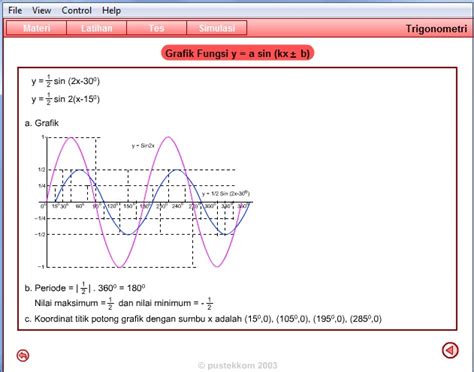Open the Help menu

pos(111,10)
